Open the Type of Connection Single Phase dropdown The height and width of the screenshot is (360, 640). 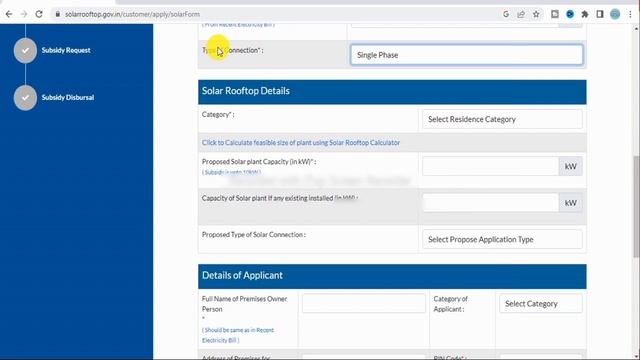coord(467,55)
